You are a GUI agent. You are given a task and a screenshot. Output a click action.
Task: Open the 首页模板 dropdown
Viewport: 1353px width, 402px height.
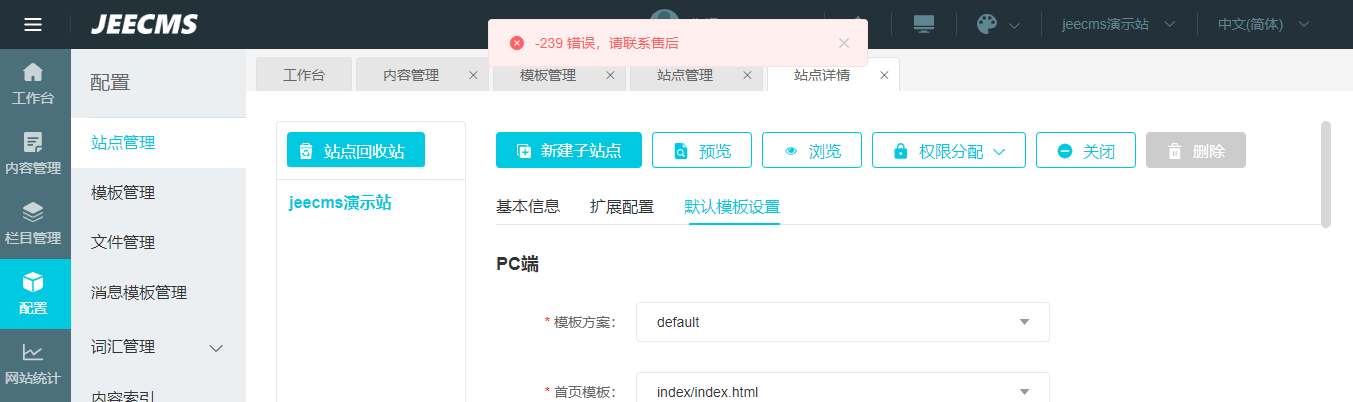(x=843, y=391)
